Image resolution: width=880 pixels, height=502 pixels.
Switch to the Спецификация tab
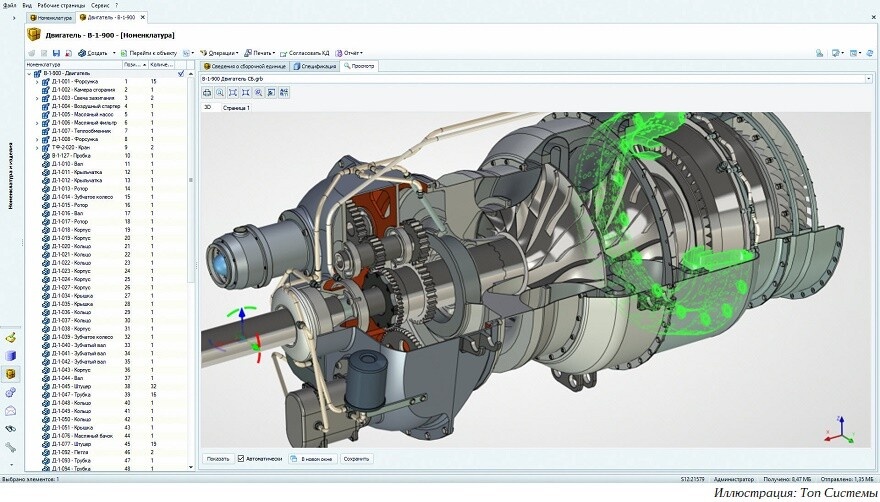(315, 66)
